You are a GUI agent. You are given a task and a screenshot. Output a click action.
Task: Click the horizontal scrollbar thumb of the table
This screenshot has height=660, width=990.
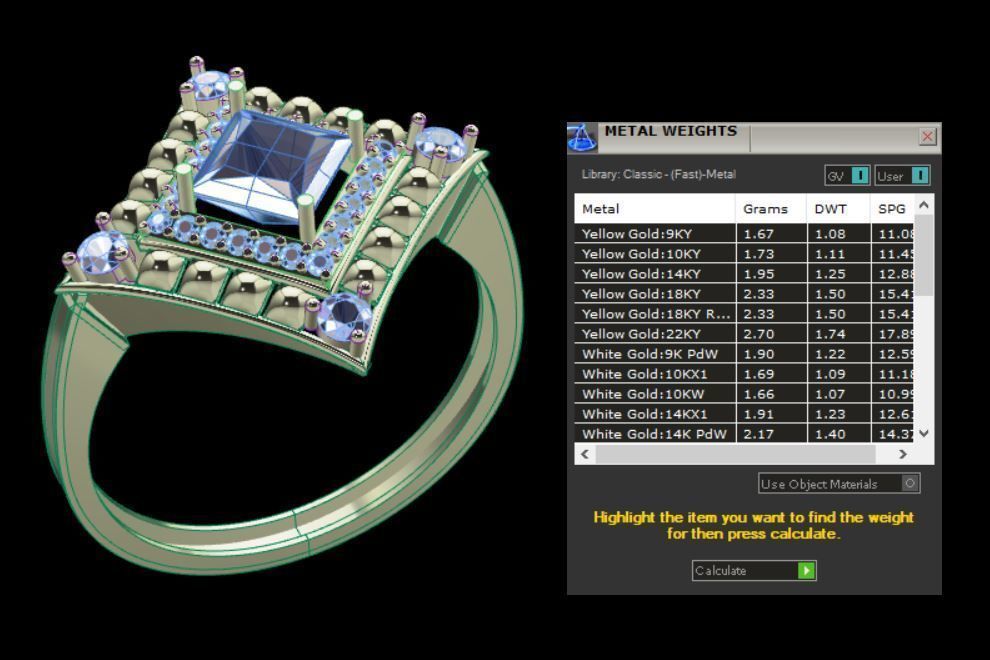(736, 454)
